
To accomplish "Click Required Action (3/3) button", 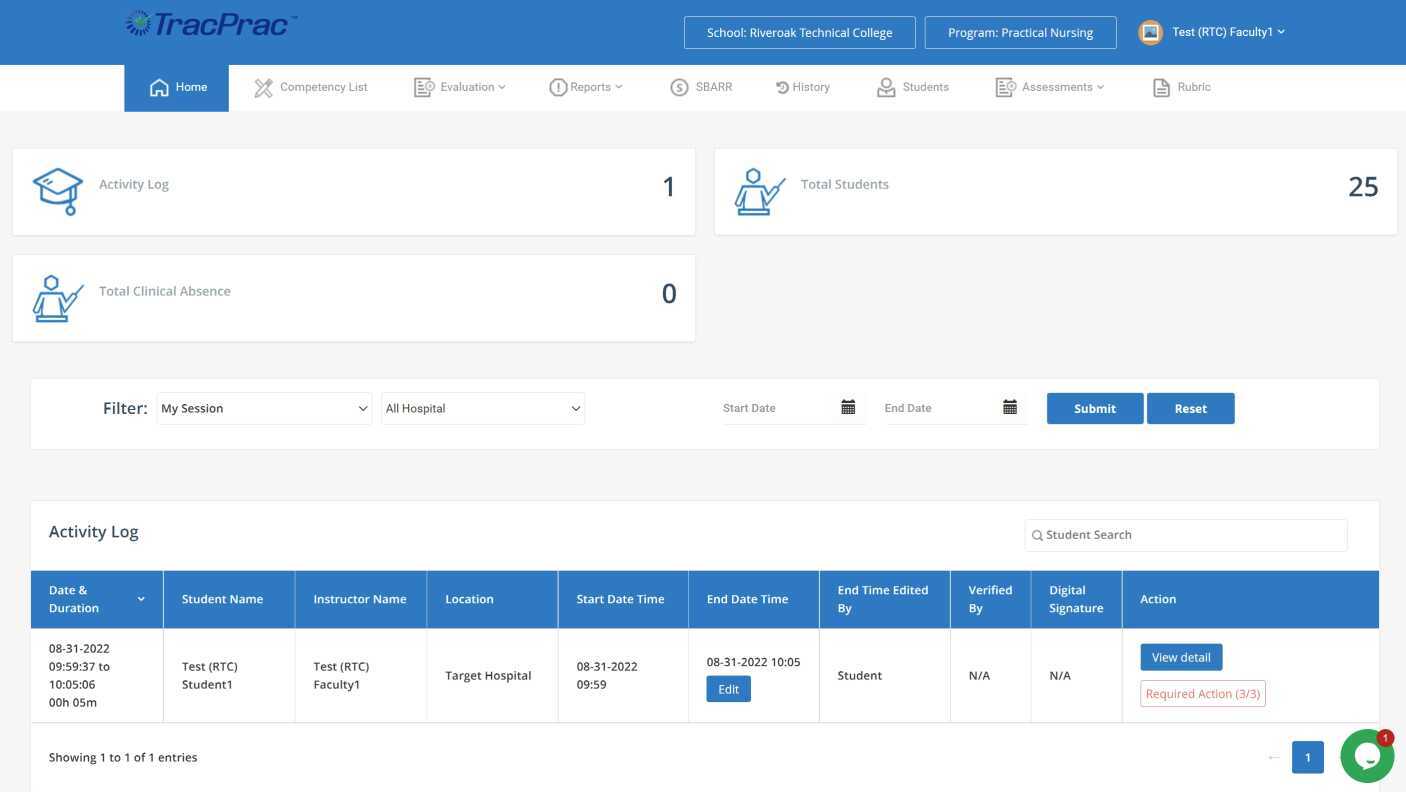I will point(1202,693).
